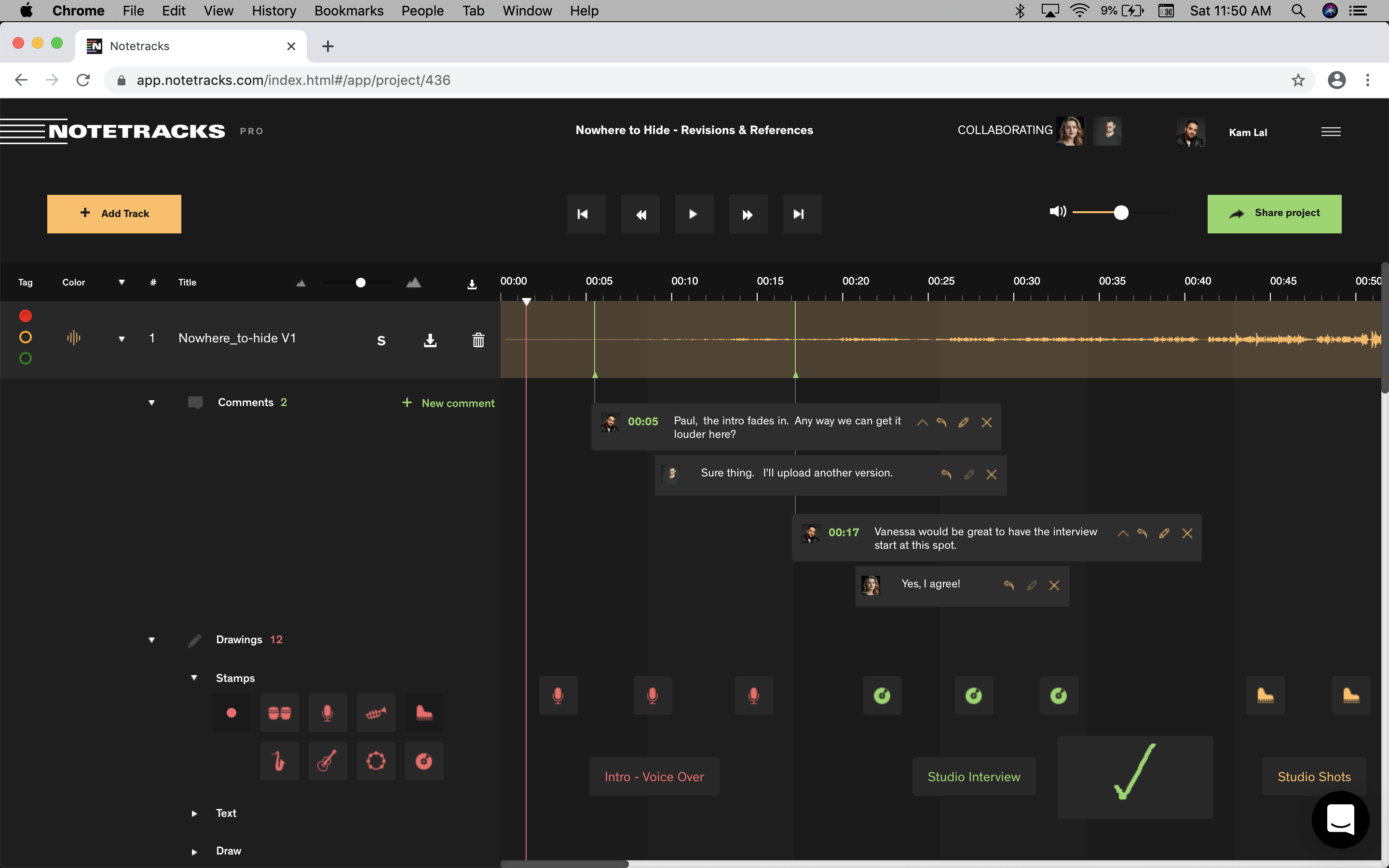Select the green tag circle
The height and width of the screenshot is (868, 1389).
click(x=25, y=359)
